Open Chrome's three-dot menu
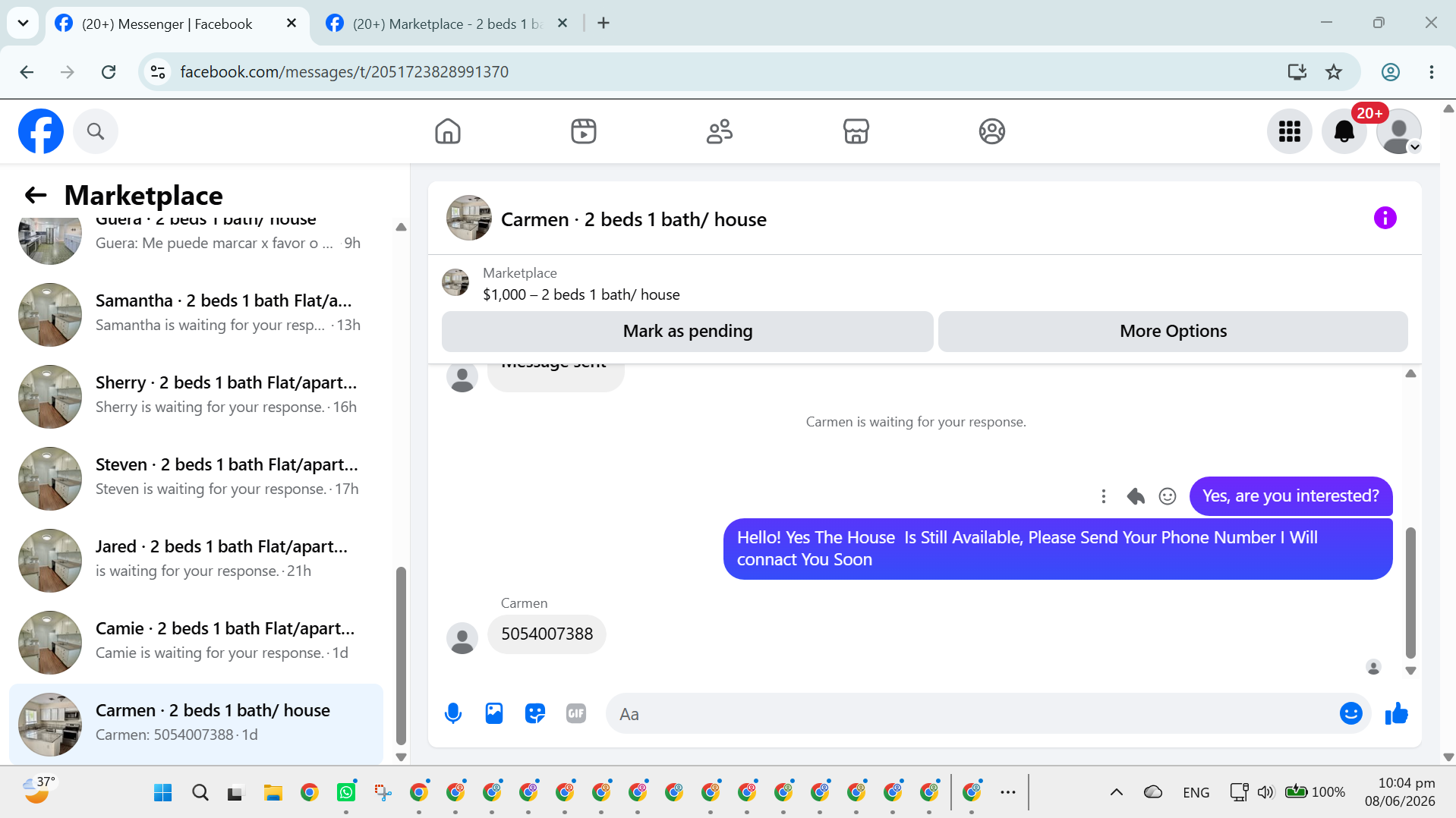Image resolution: width=1456 pixels, height=818 pixels. point(1432,72)
